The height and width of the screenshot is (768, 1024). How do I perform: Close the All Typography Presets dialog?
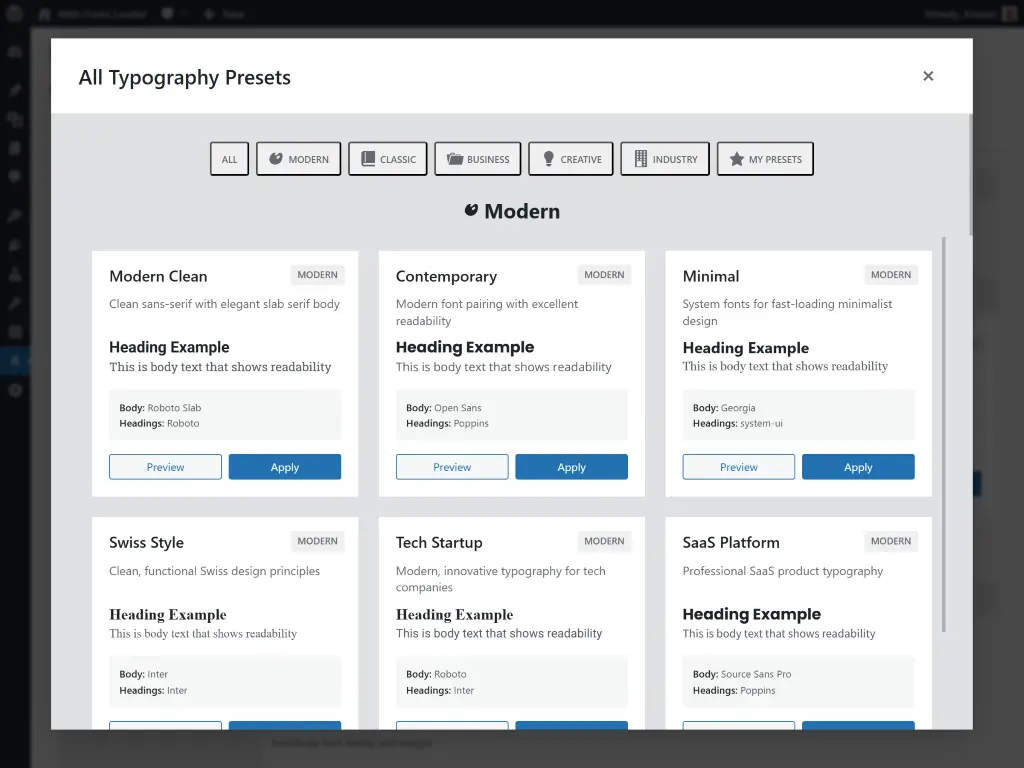(x=928, y=75)
